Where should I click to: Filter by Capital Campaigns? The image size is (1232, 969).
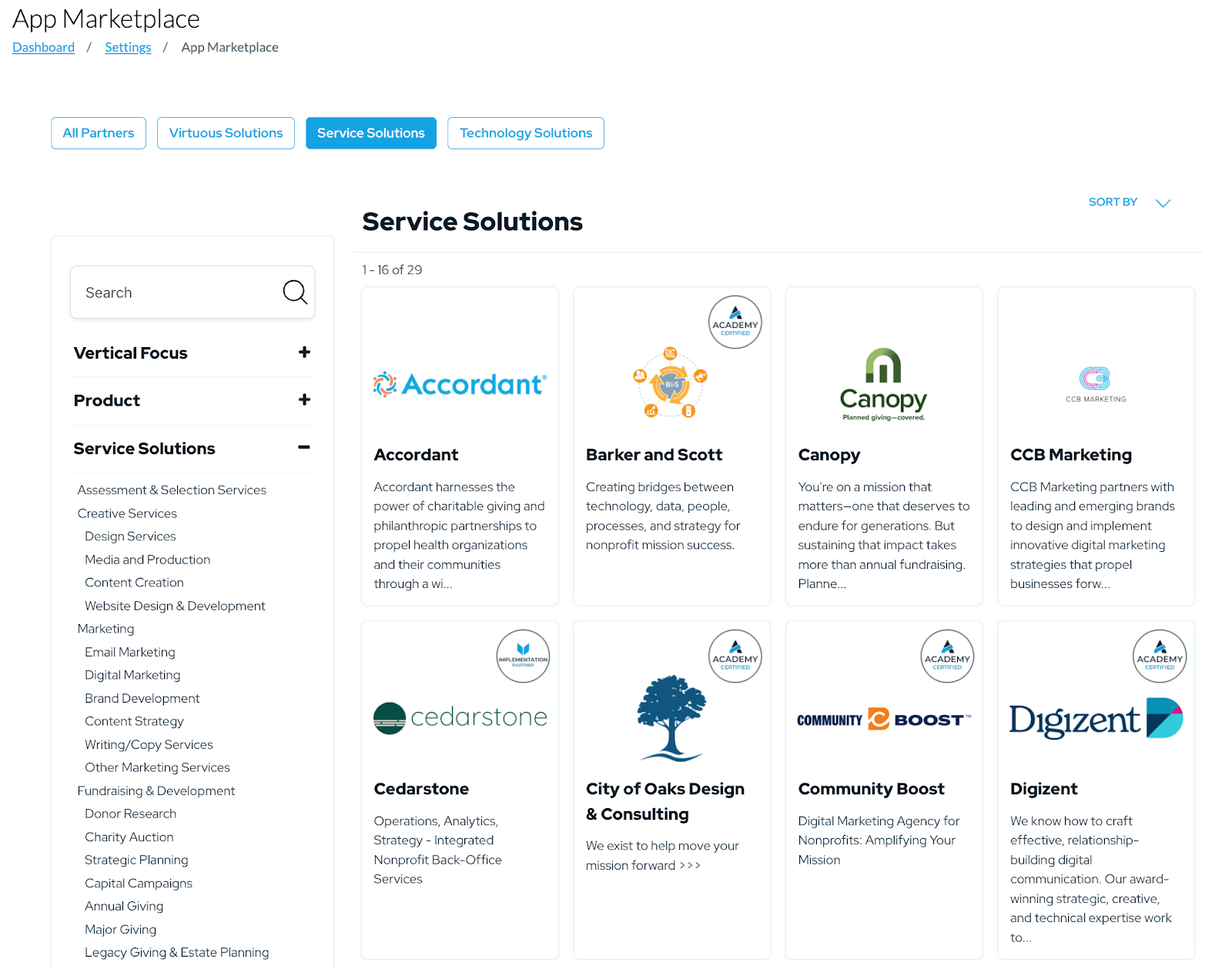coord(139,883)
